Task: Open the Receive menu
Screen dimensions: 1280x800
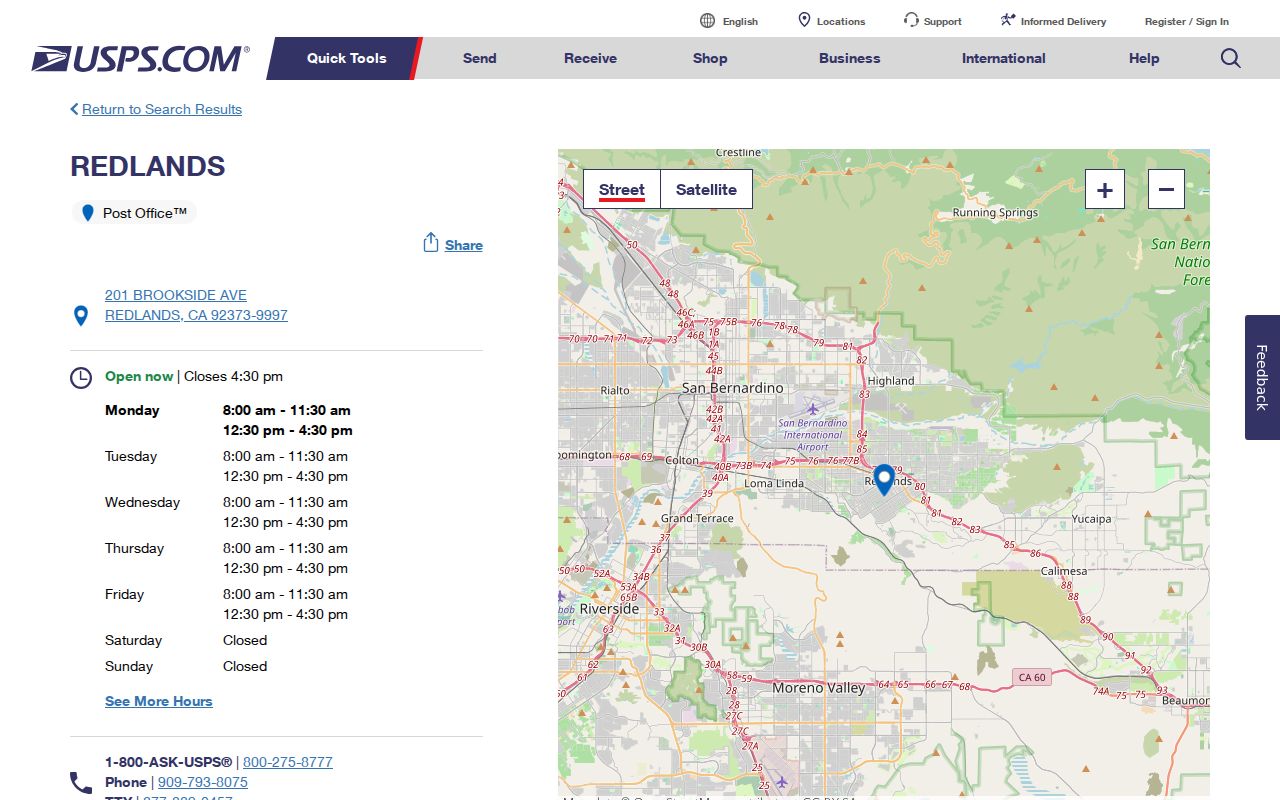Action: point(590,58)
